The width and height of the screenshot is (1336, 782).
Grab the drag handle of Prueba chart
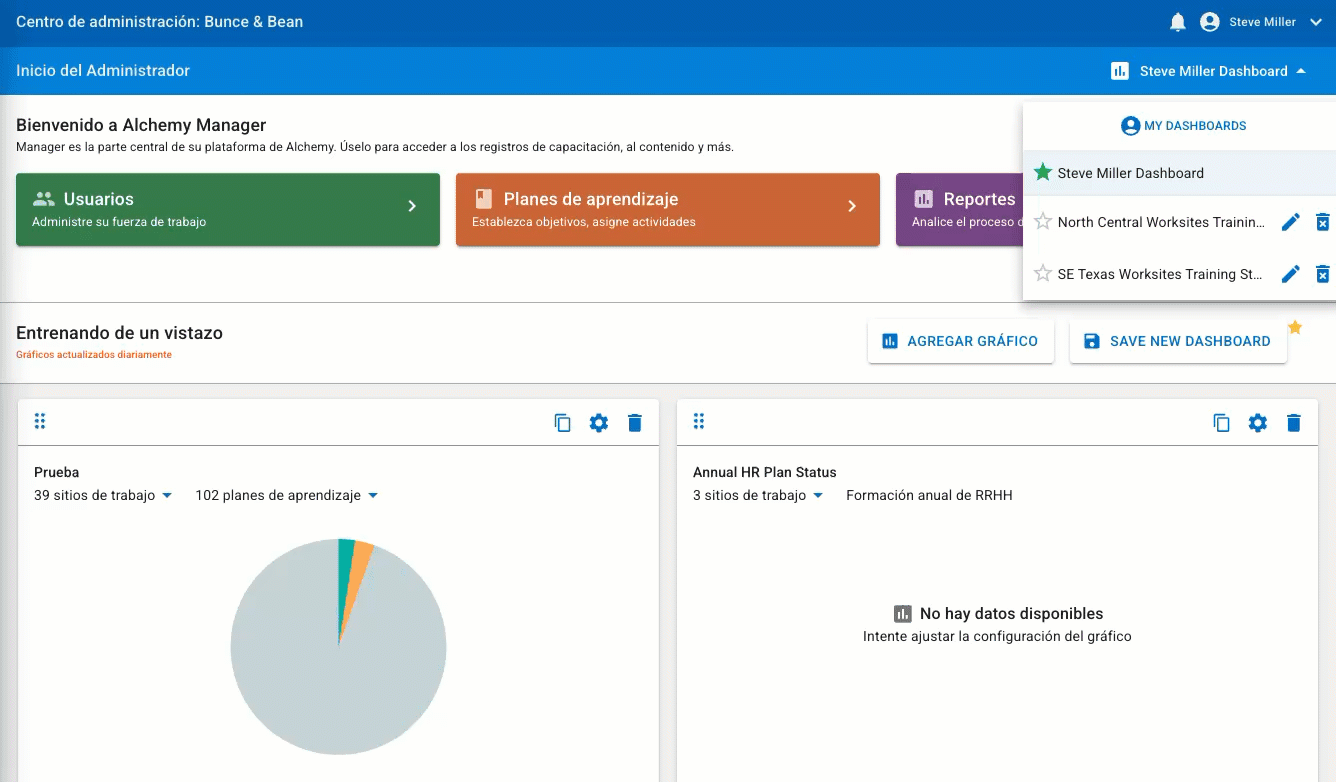(x=40, y=421)
